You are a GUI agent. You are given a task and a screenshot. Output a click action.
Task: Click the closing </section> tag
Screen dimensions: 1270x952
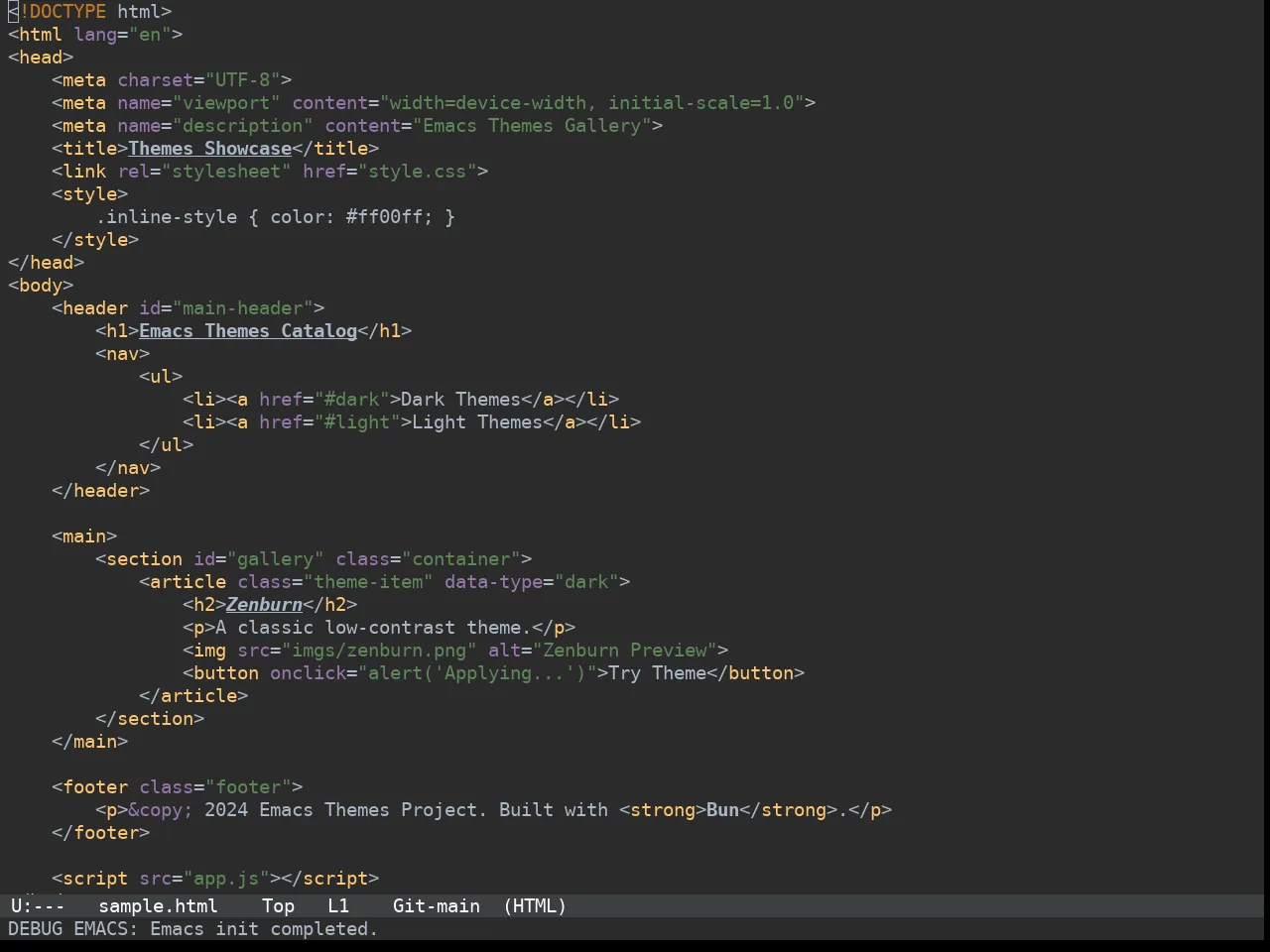(x=150, y=719)
